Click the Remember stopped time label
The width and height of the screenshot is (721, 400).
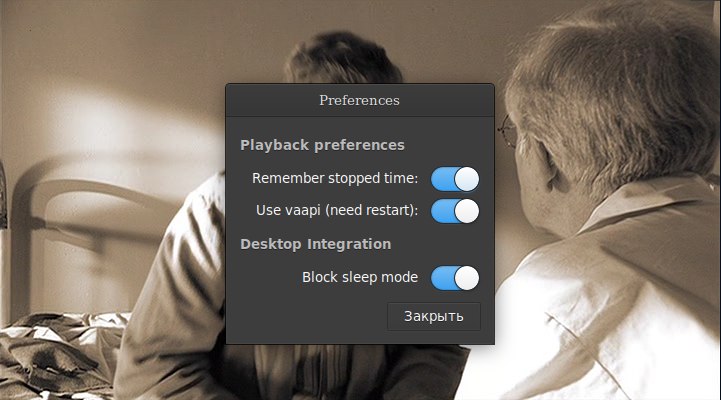point(335,178)
